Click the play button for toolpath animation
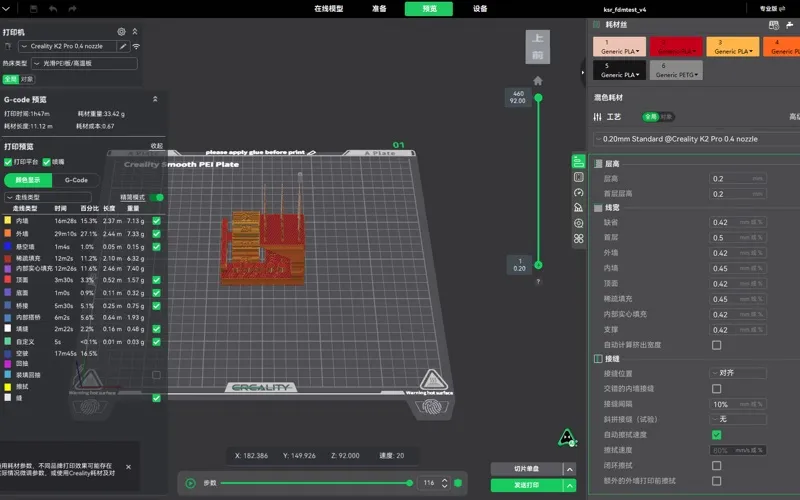Image resolution: width=800 pixels, height=500 pixels. (x=190, y=483)
